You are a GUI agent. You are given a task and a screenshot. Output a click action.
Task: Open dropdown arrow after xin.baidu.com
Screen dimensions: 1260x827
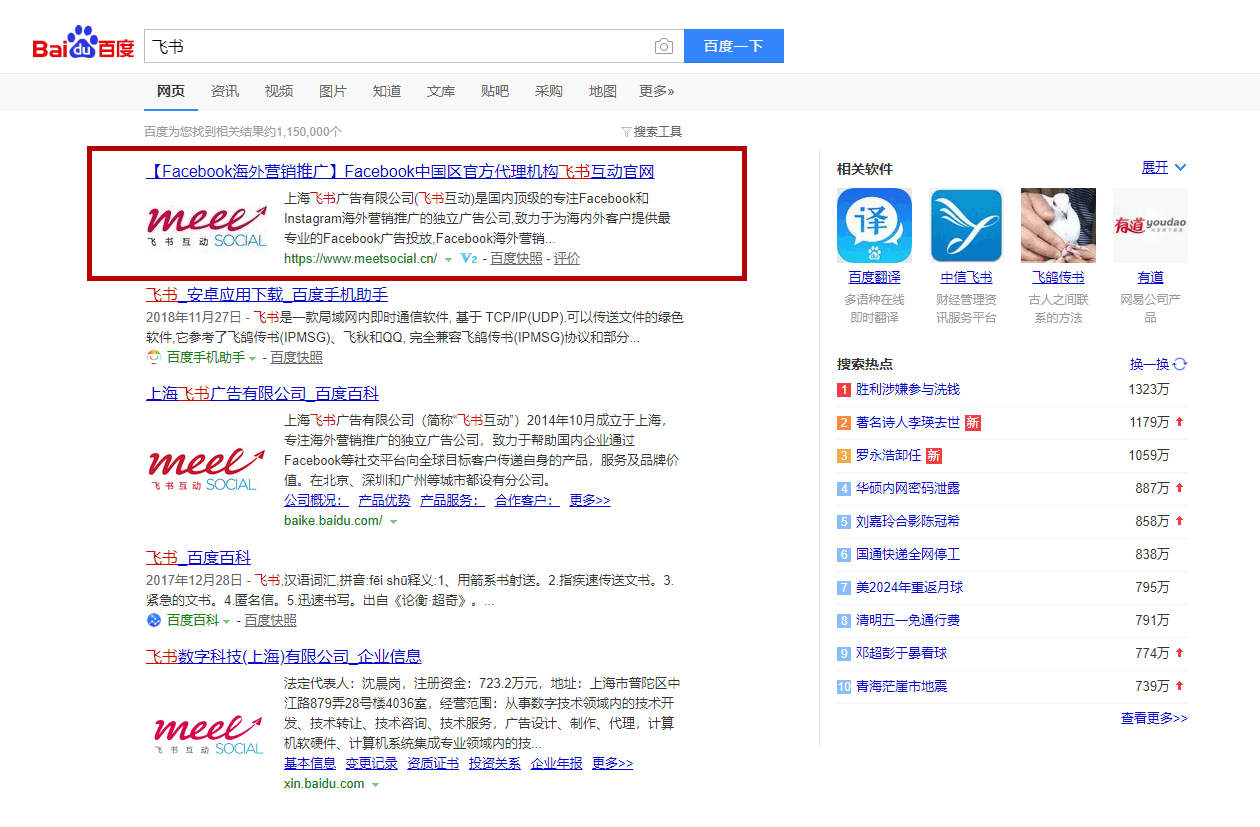coord(375,785)
